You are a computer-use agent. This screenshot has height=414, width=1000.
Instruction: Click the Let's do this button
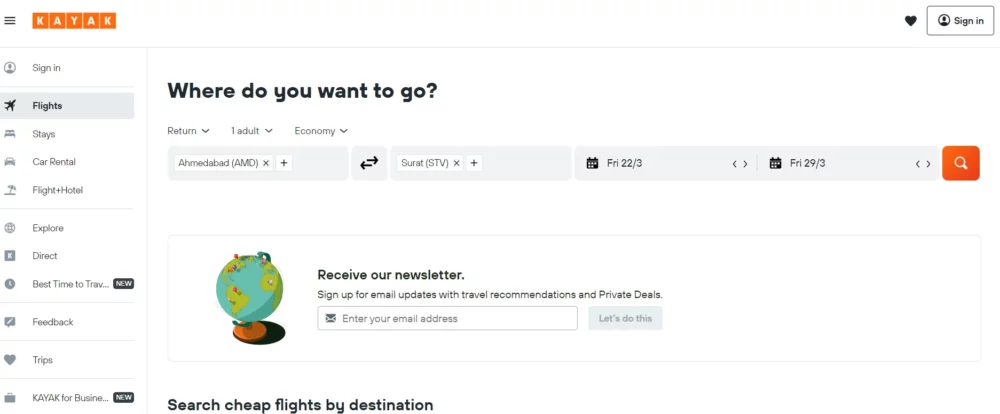tap(625, 318)
